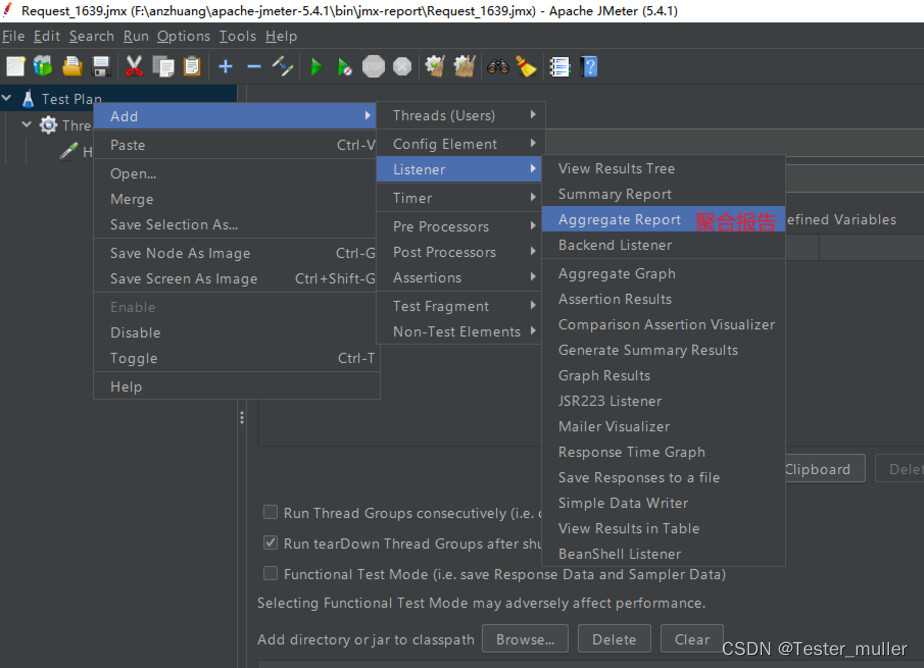Choose Aggregate Report listener

(664, 220)
